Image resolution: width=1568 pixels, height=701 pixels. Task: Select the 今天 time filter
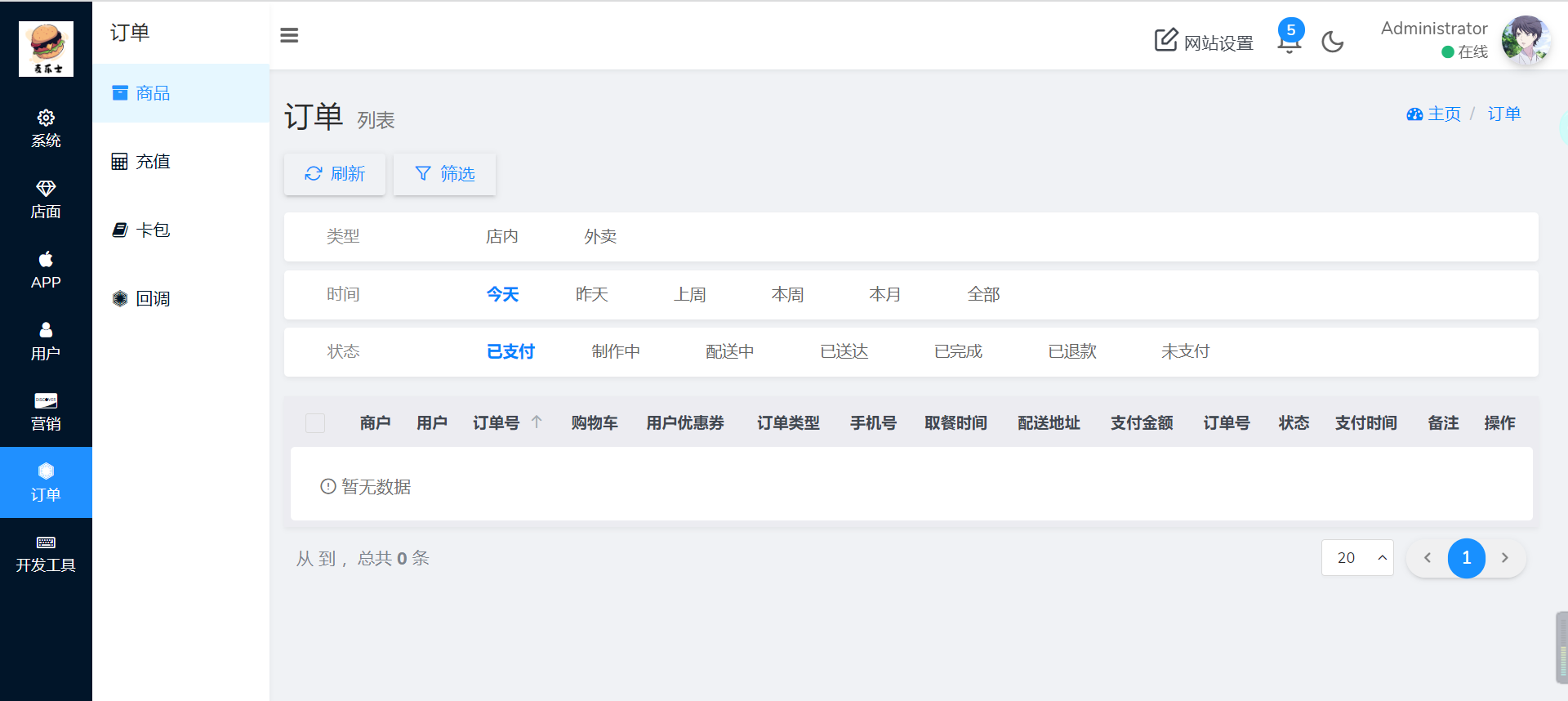click(502, 294)
